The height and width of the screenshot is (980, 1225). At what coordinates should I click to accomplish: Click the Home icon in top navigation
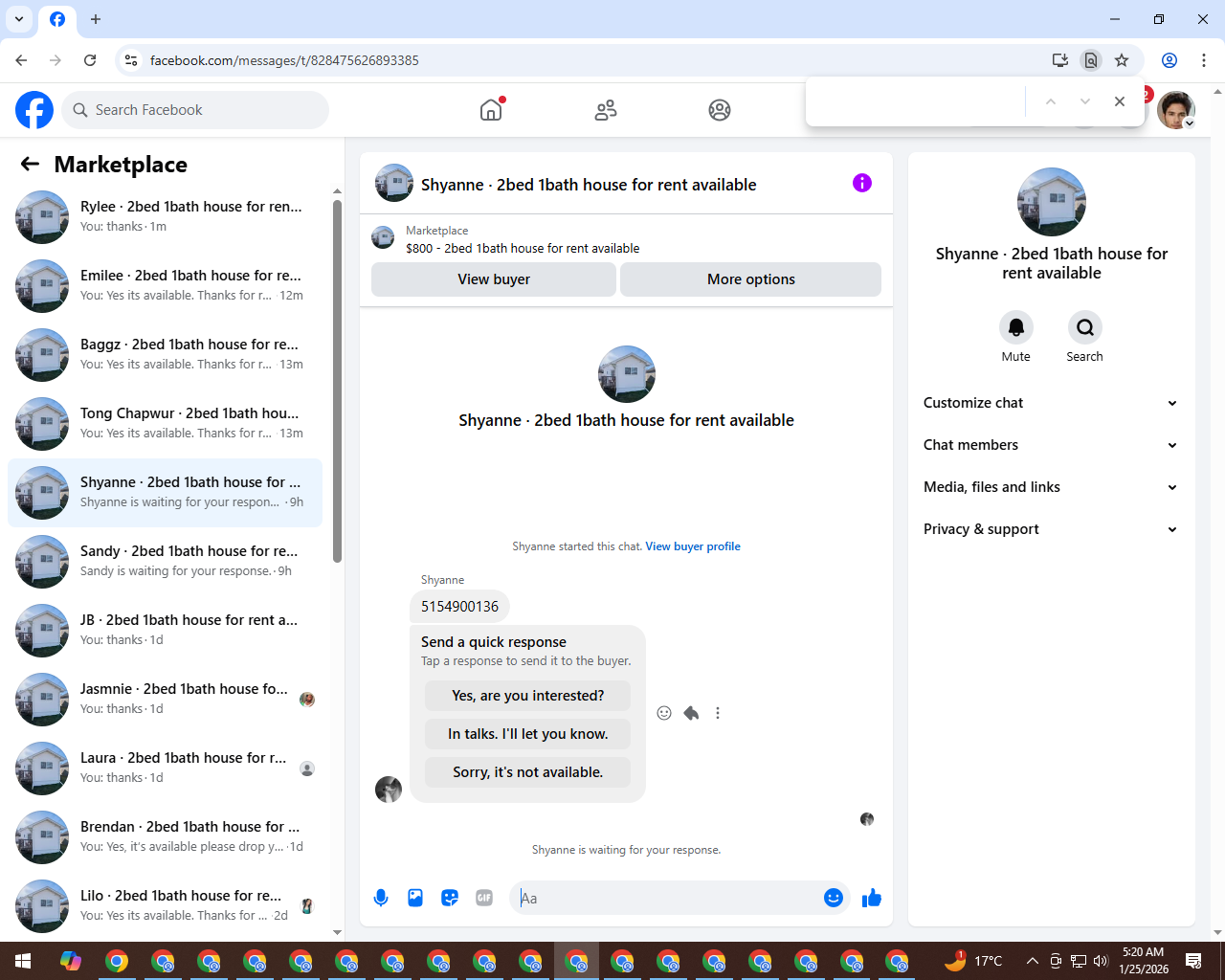(491, 110)
